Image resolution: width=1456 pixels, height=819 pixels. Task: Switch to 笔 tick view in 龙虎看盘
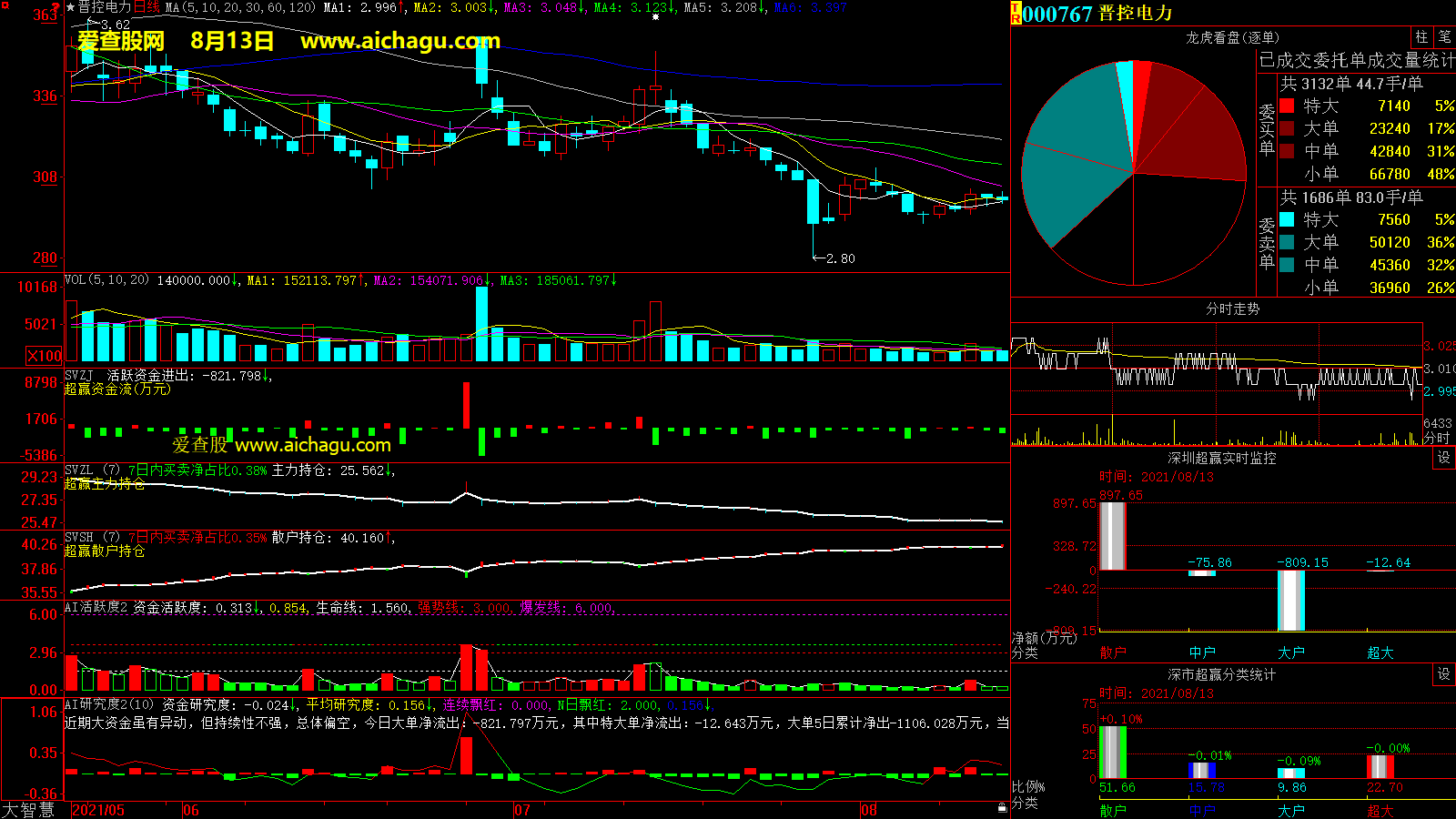(x=1444, y=37)
